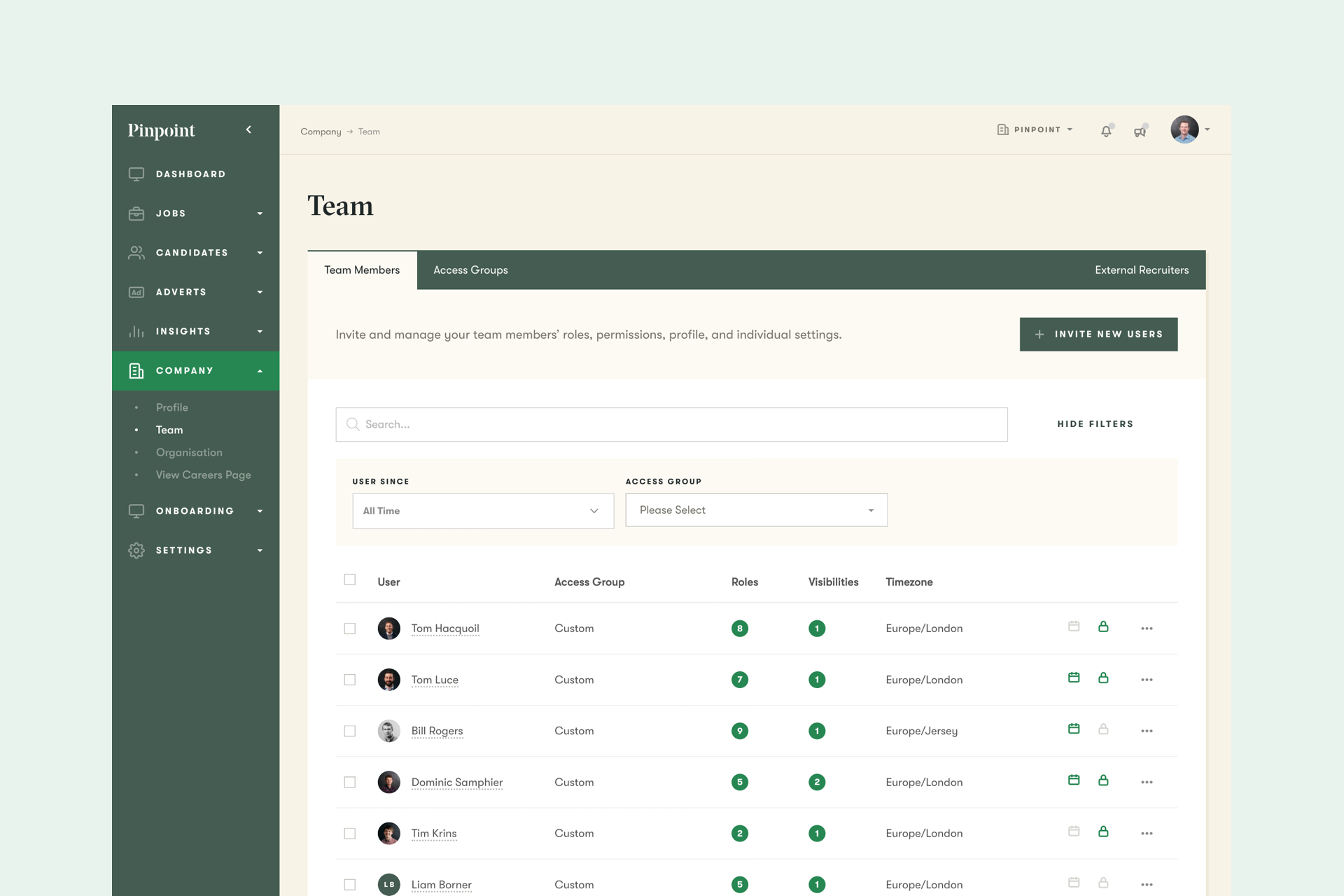Viewport: 1344px width, 896px height.
Task: Open the notifications bell
Action: (x=1106, y=131)
